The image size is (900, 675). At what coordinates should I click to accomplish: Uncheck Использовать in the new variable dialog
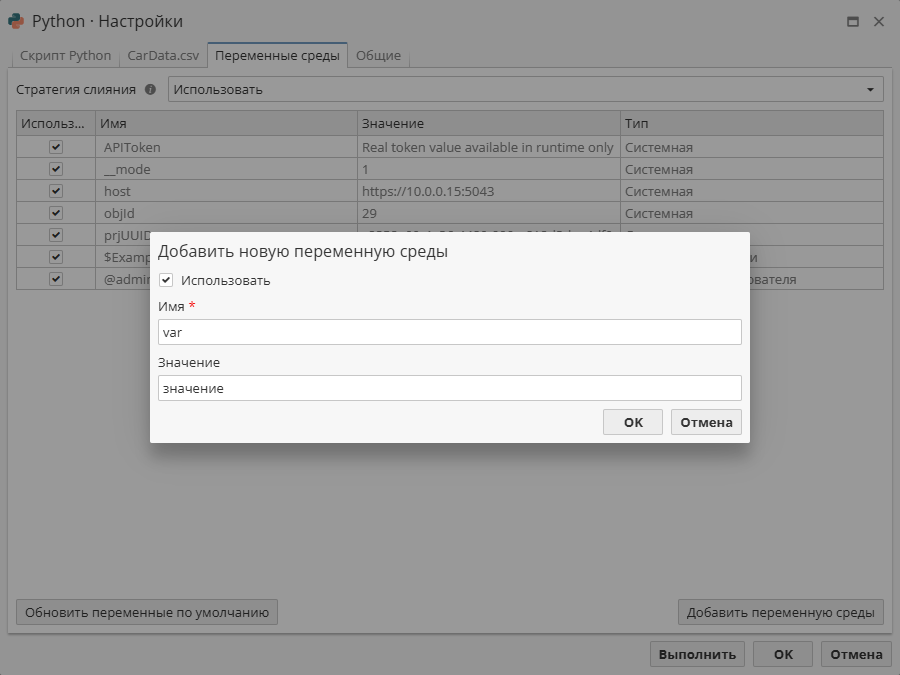point(165,280)
